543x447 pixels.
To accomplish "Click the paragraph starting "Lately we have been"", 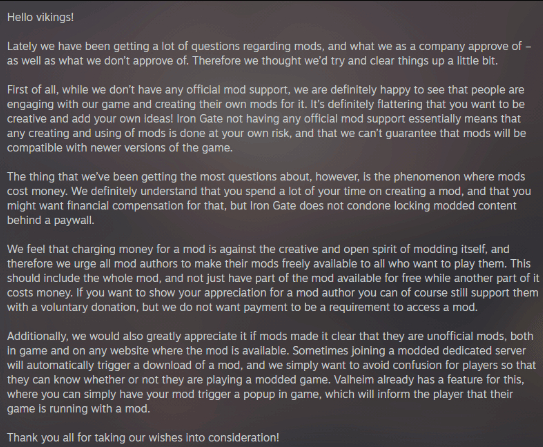I will (269, 53).
